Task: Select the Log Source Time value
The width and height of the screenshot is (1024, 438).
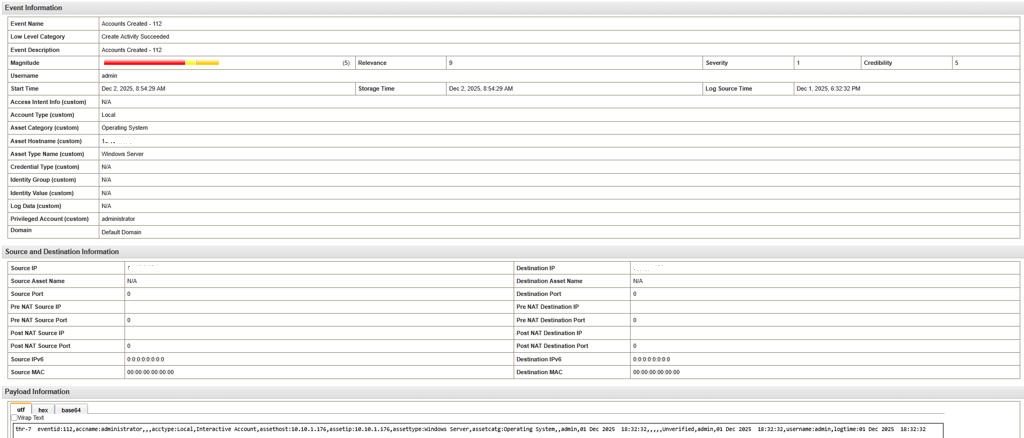Action: coord(828,89)
